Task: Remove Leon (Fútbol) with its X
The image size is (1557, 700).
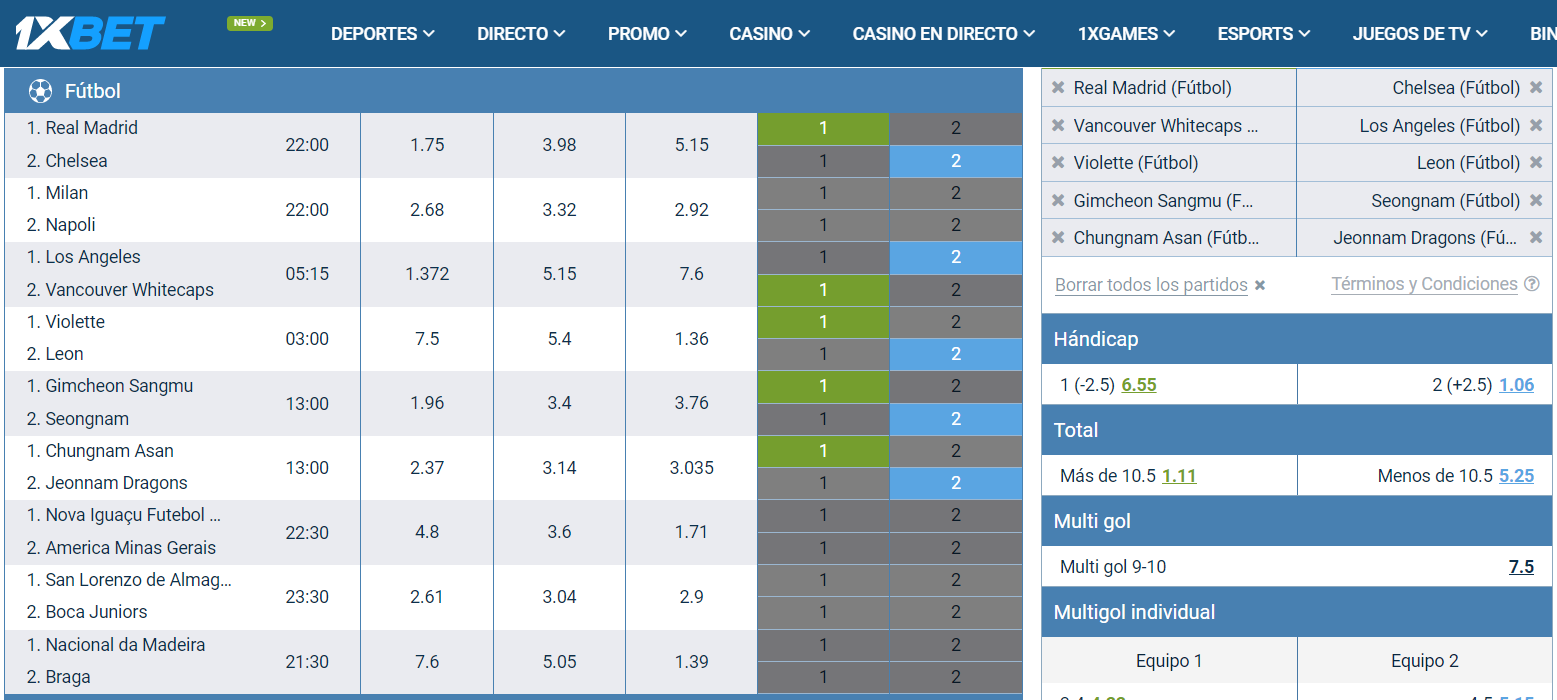Action: [x=1536, y=163]
